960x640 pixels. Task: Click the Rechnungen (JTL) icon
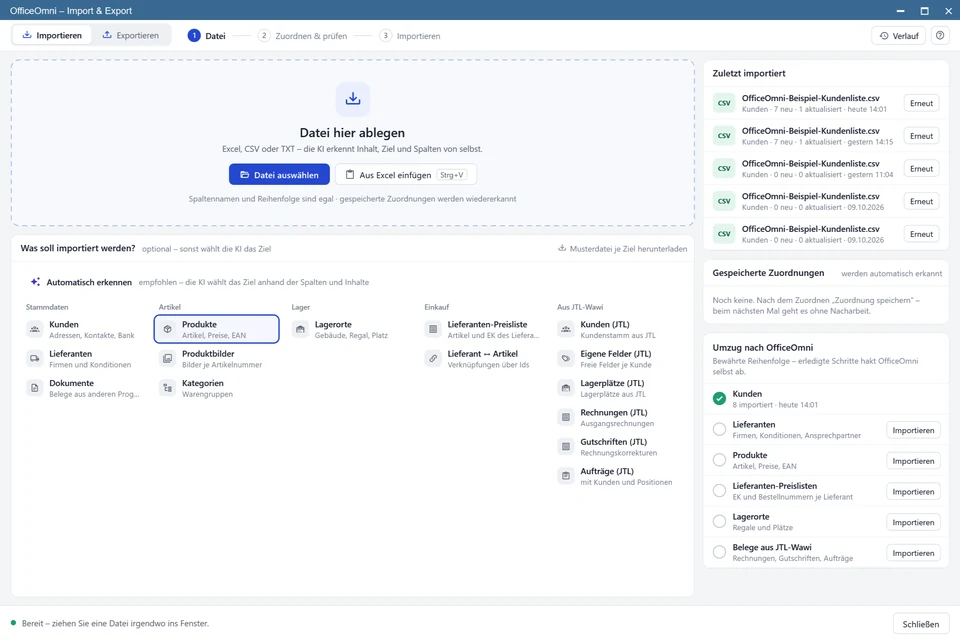[566, 418]
